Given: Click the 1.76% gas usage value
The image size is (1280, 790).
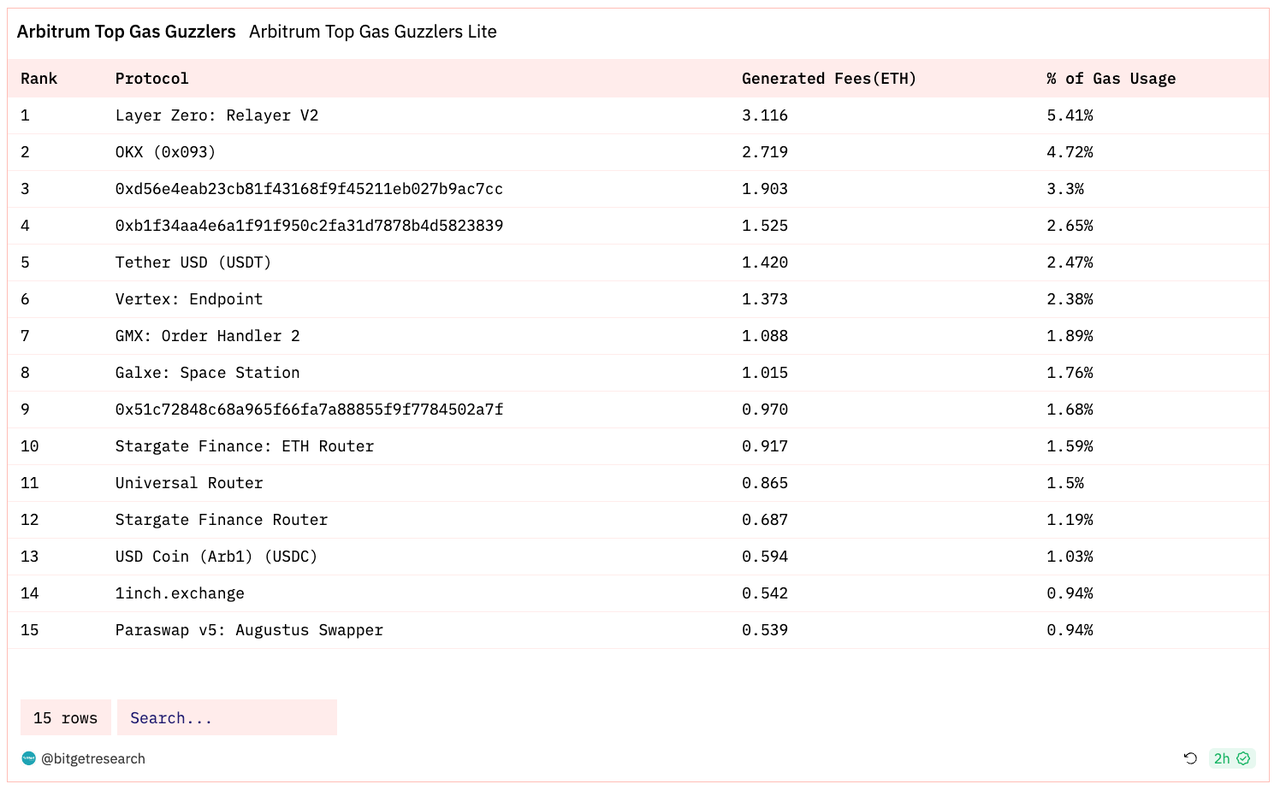Looking at the screenshot, I should click(1070, 372).
